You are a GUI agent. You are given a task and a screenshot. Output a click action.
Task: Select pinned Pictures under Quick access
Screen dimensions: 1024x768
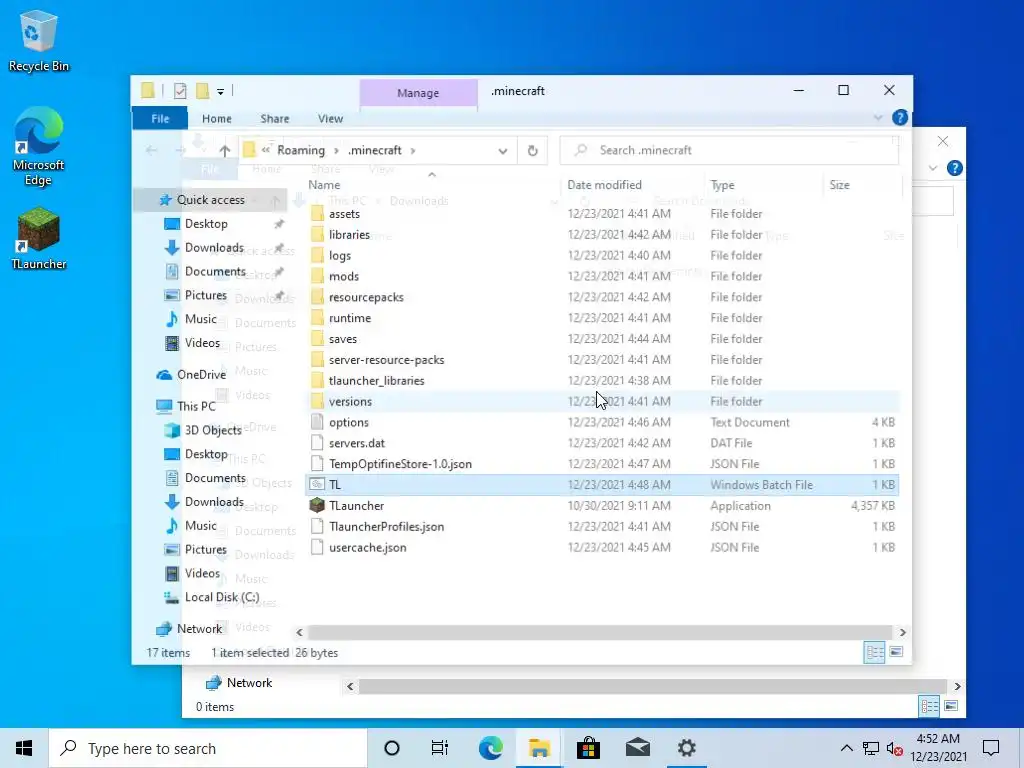coord(205,295)
